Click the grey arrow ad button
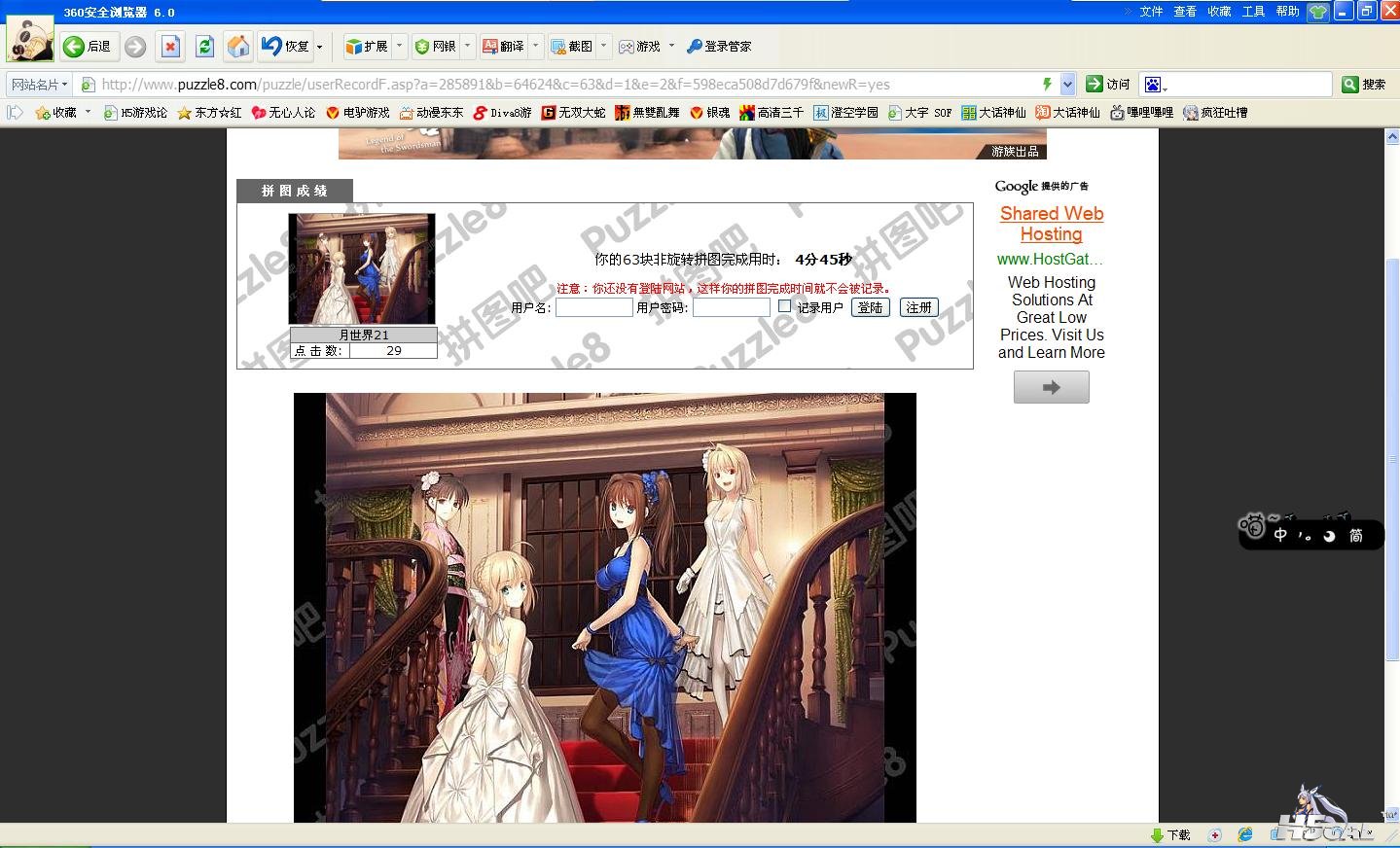The width and height of the screenshot is (1400, 848). (x=1052, y=387)
